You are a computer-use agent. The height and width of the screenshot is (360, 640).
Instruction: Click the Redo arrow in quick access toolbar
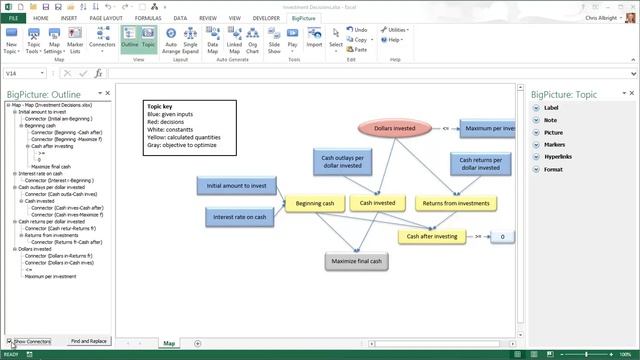pos(124,7)
